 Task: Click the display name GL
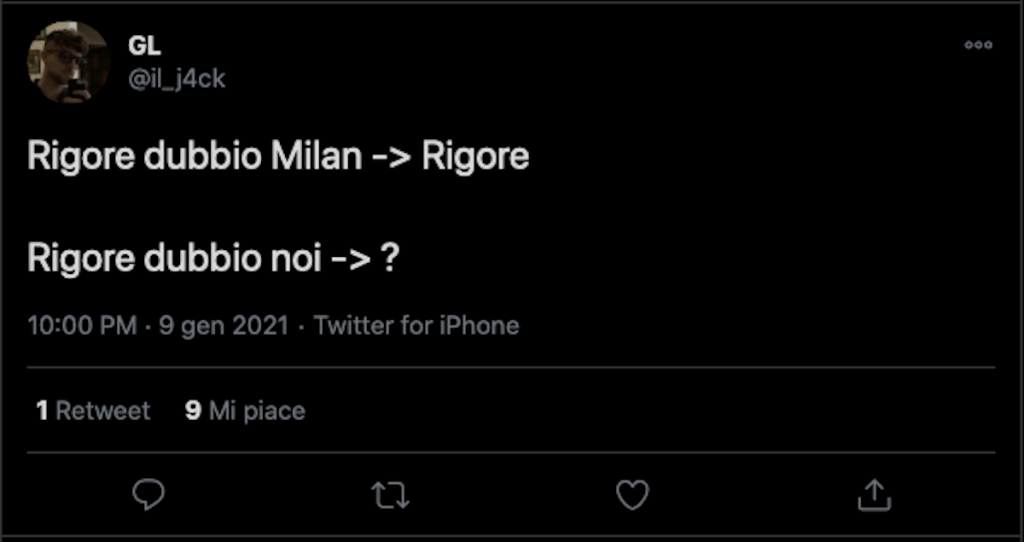144,45
